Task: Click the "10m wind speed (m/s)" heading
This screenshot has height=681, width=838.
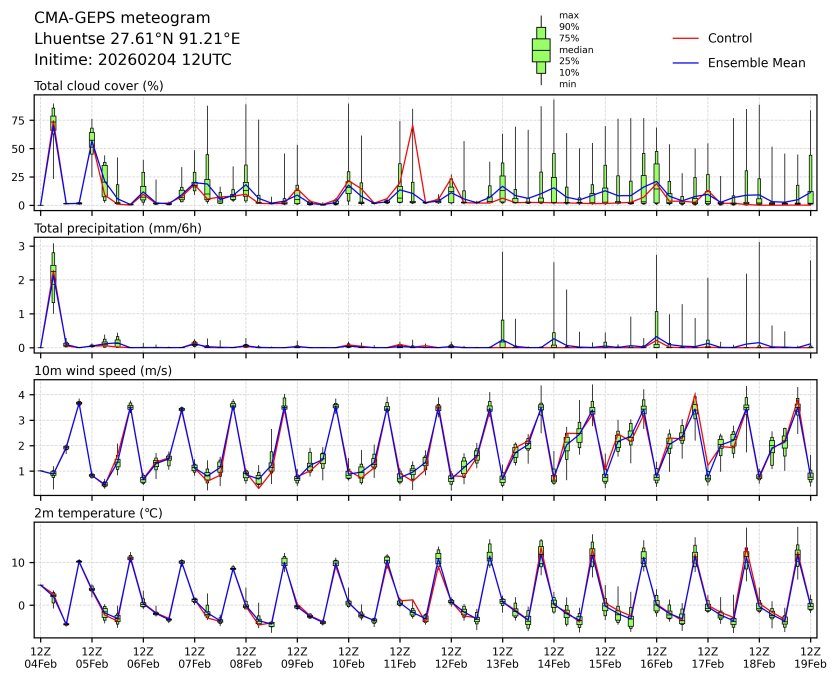Action: click(x=103, y=372)
